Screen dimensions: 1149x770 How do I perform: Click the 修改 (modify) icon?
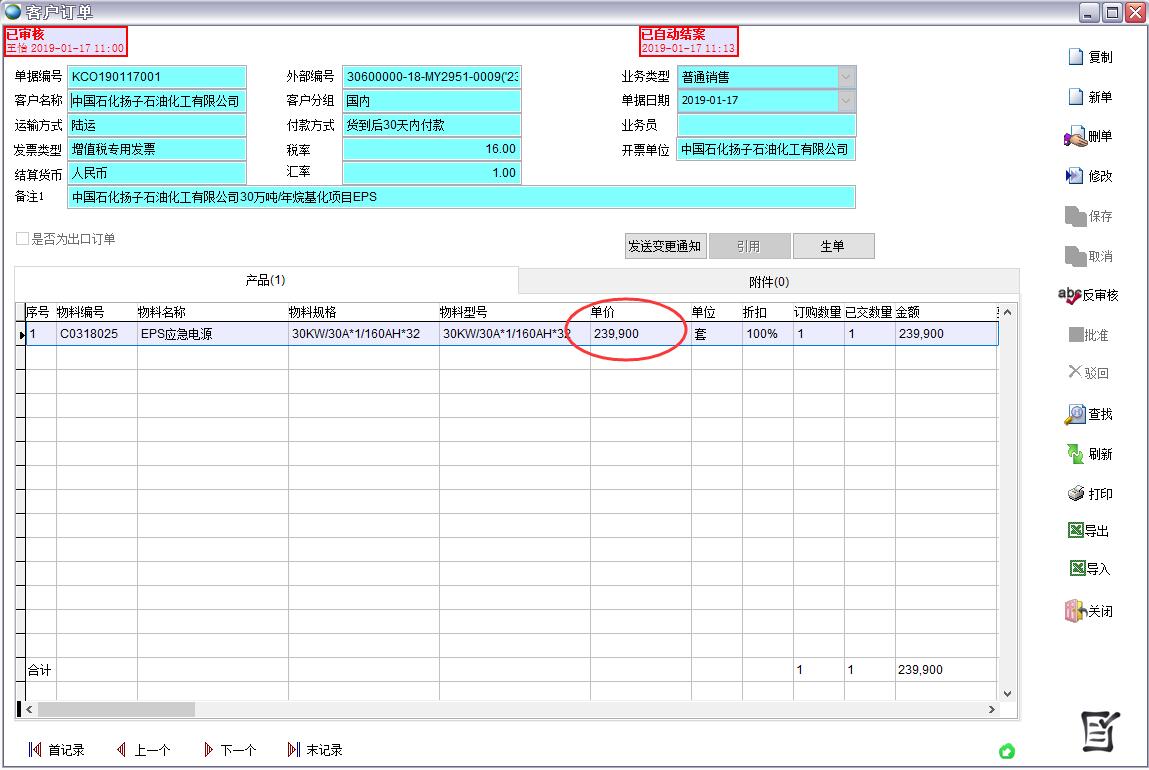(1075, 176)
